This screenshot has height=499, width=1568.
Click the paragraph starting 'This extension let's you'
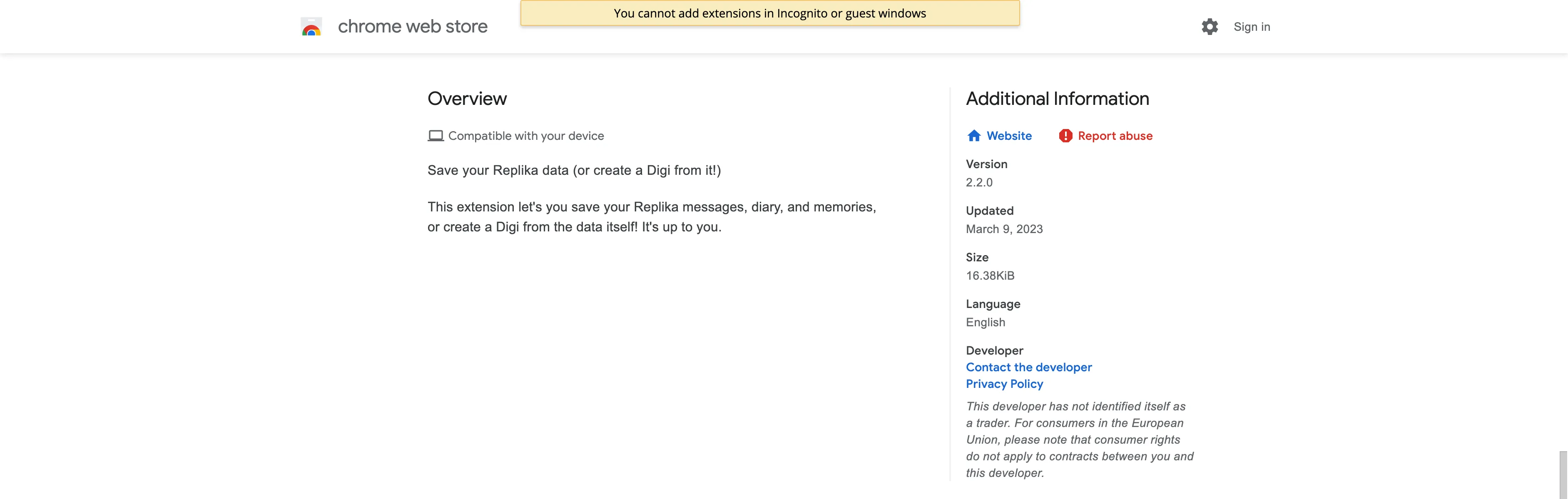pyautogui.click(x=652, y=217)
